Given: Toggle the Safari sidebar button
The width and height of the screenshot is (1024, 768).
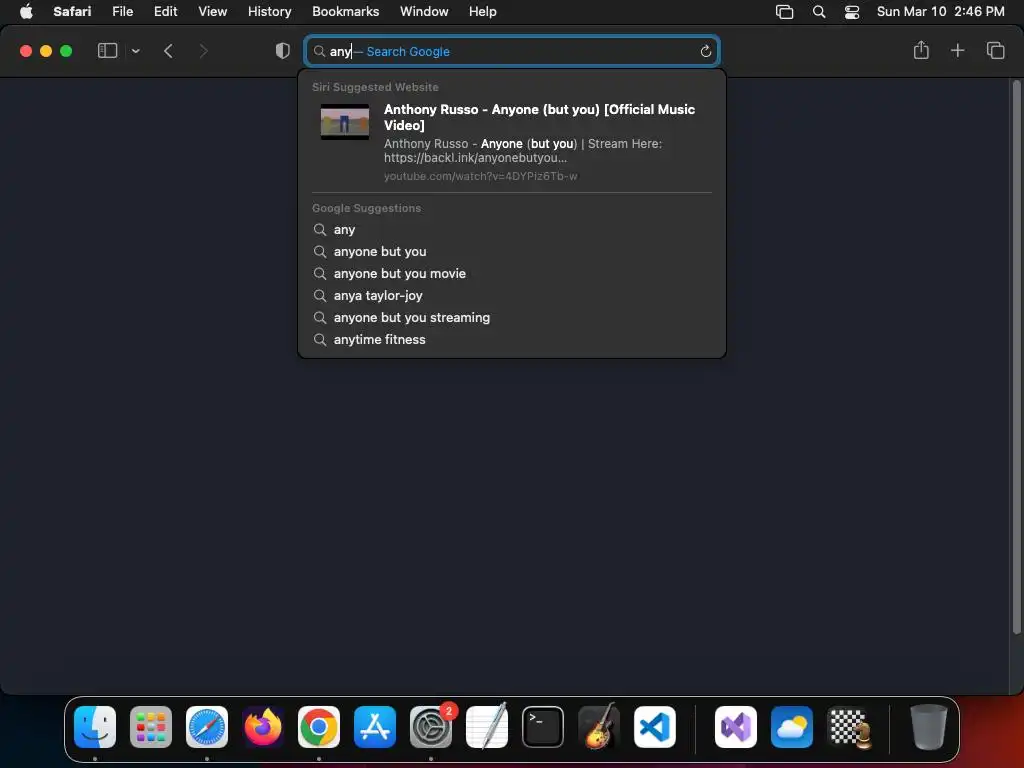Looking at the screenshot, I should coord(107,51).
